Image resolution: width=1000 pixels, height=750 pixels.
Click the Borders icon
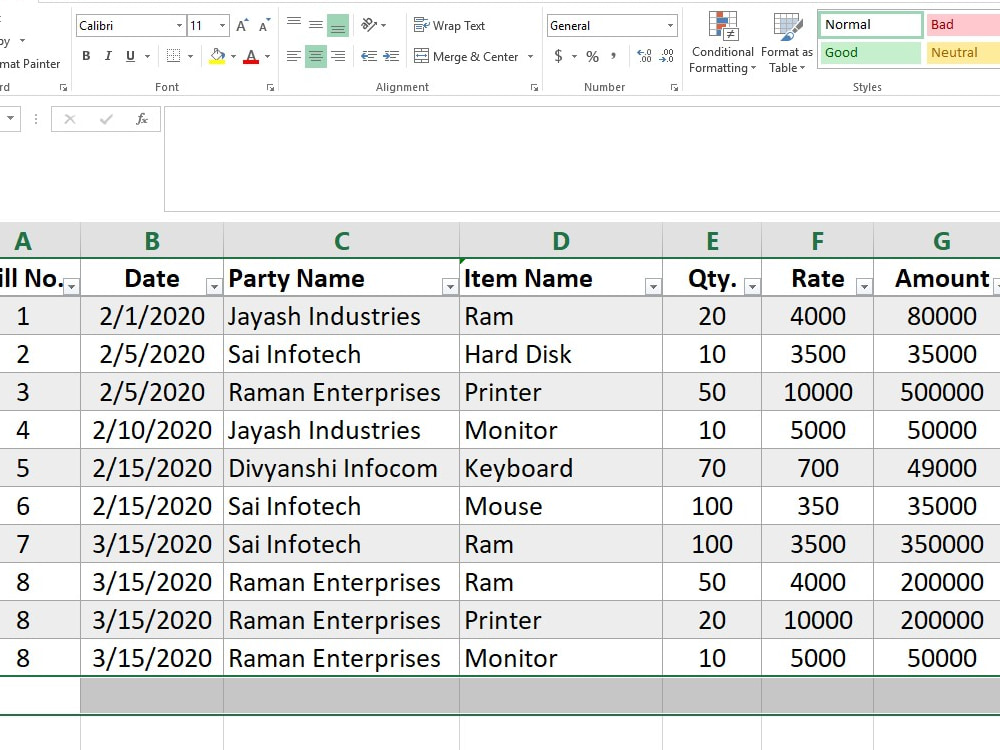point(173,56)
